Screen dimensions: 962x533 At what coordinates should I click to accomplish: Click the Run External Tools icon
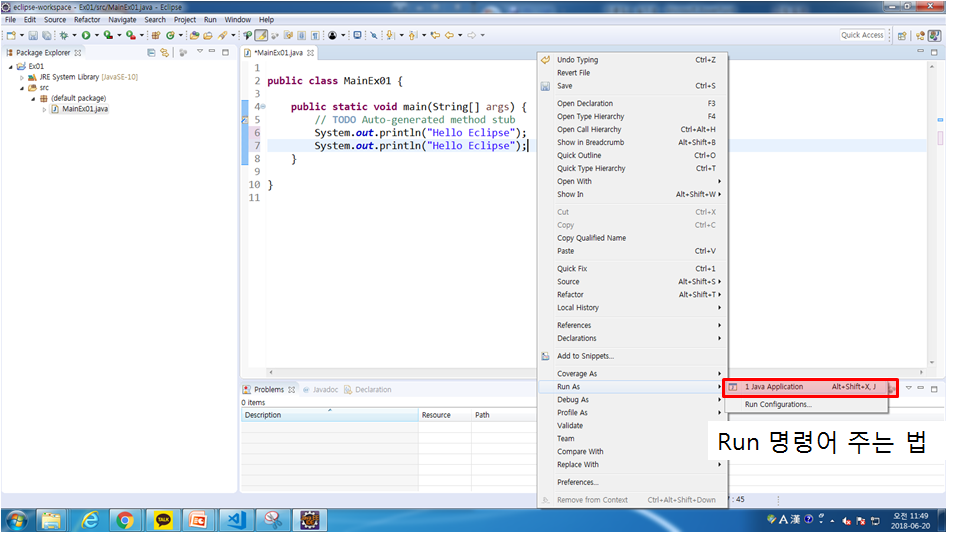(x=131, y=36)
